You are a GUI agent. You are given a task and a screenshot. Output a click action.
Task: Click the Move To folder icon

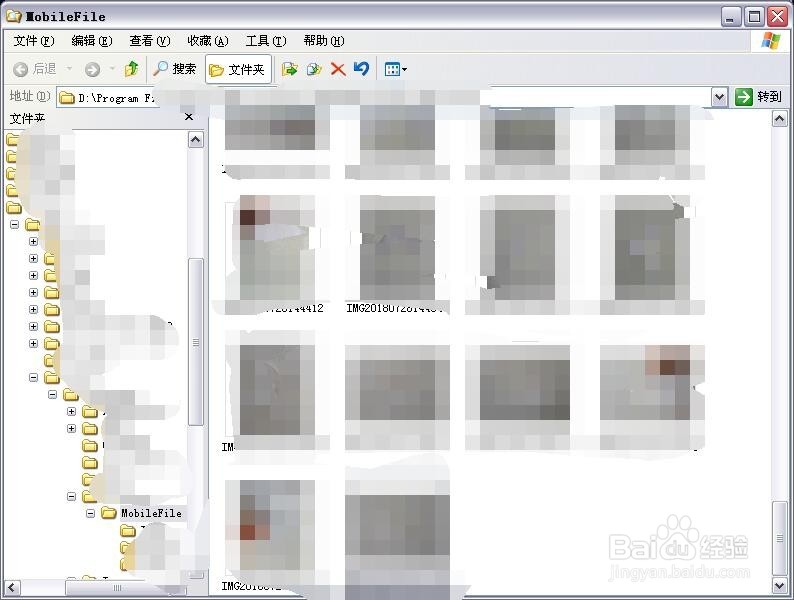[289, 69]
